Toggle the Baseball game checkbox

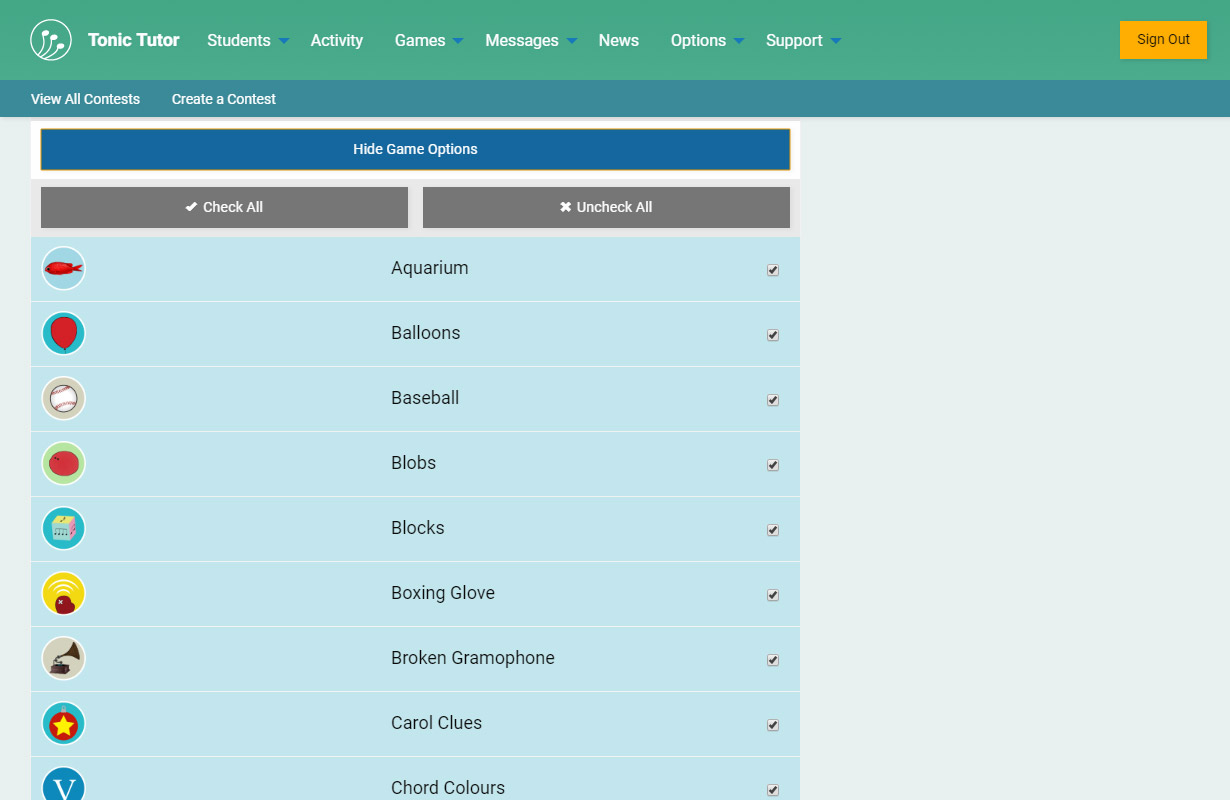(773, 400)
